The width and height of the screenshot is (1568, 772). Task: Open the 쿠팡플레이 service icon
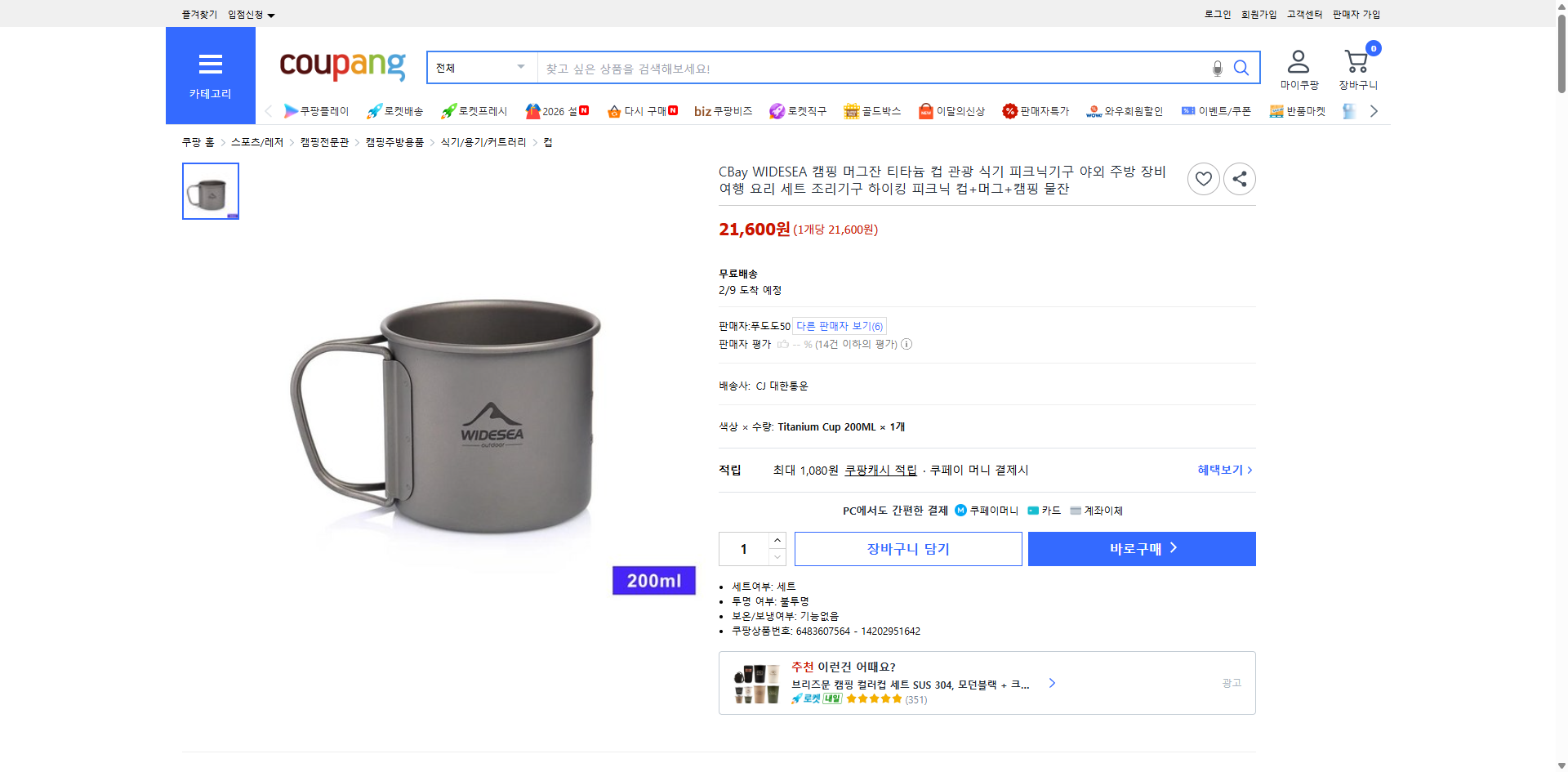291,110
